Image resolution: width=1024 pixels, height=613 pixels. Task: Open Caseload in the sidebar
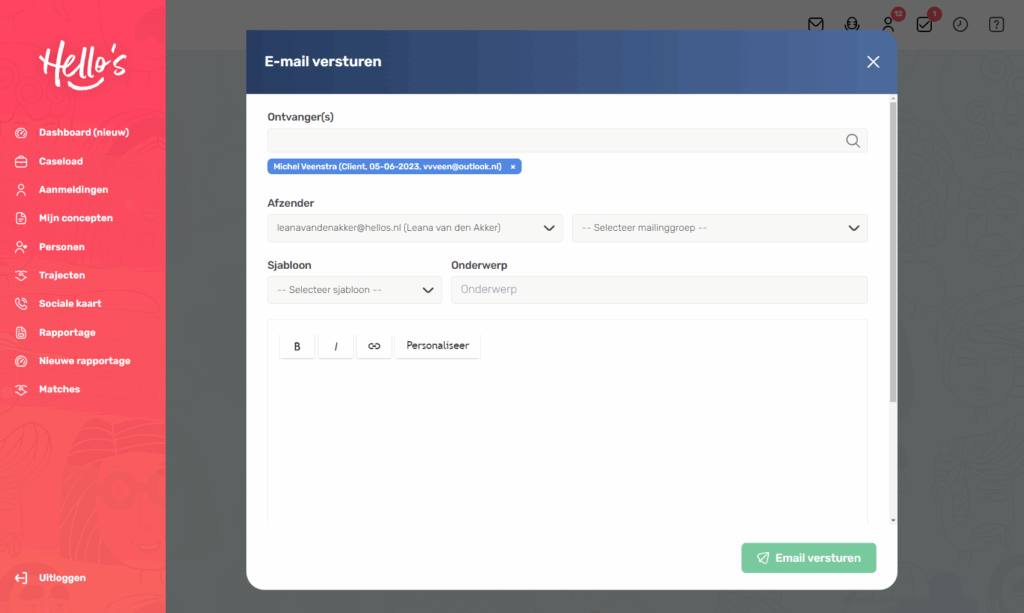coord(61,161)
